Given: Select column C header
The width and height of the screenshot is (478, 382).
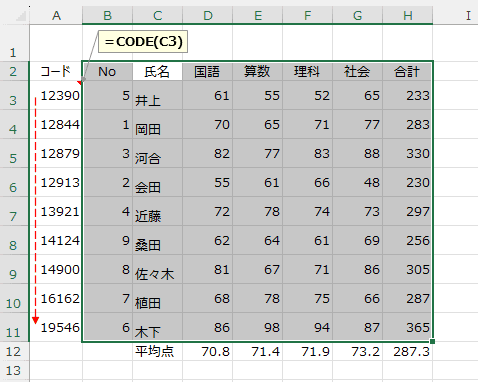Looking at the screenshot, I should click(x=157, y=15).
